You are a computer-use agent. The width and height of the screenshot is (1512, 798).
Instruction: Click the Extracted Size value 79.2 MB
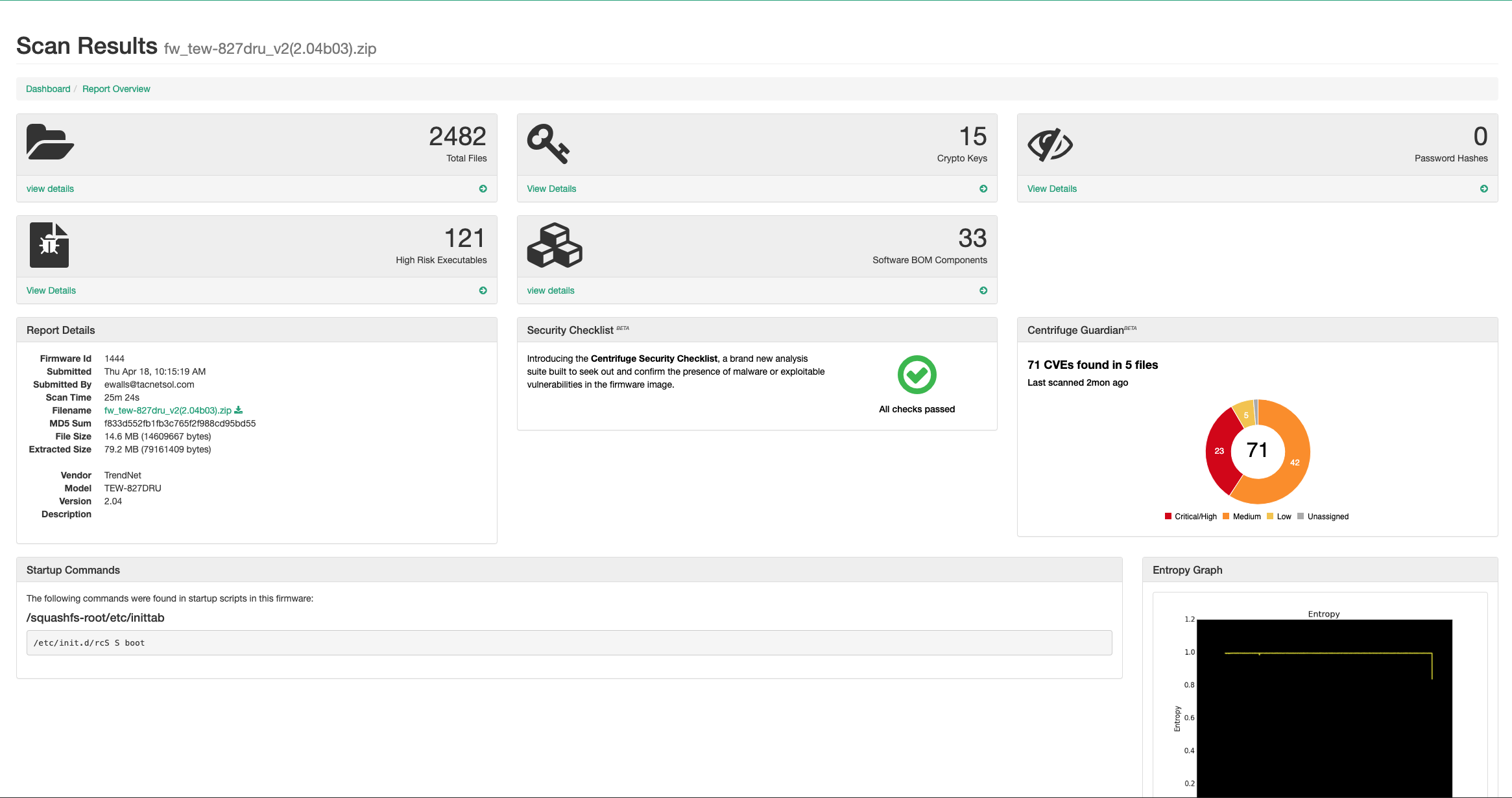[x=158, y=449]
